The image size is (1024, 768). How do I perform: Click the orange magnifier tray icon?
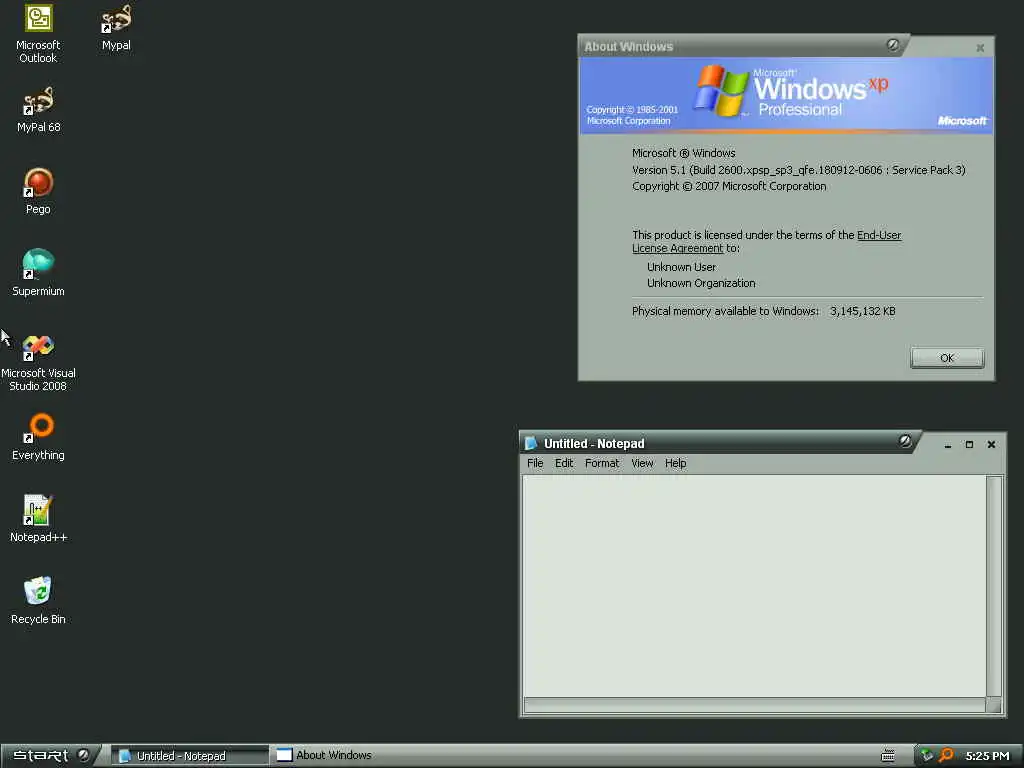[x=946, y=756]
